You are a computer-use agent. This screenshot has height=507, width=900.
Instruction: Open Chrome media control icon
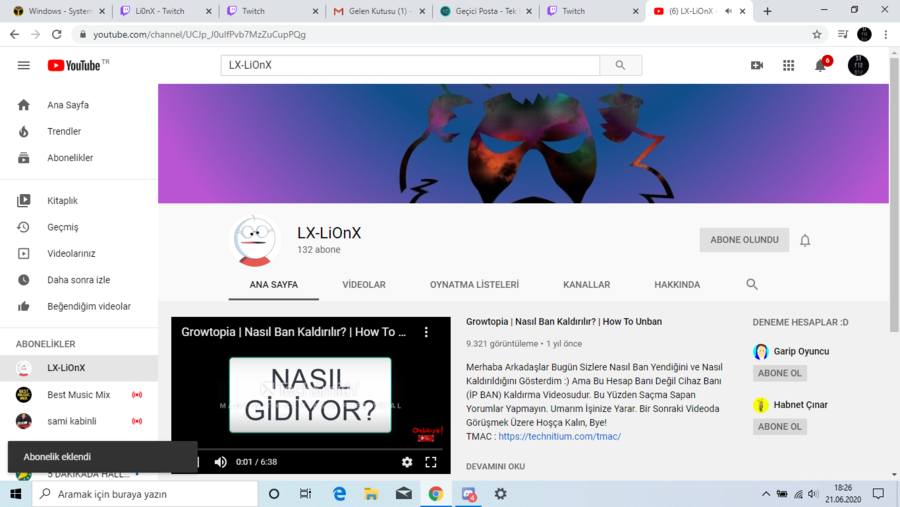pyautogui.click(x=843, y=34)
